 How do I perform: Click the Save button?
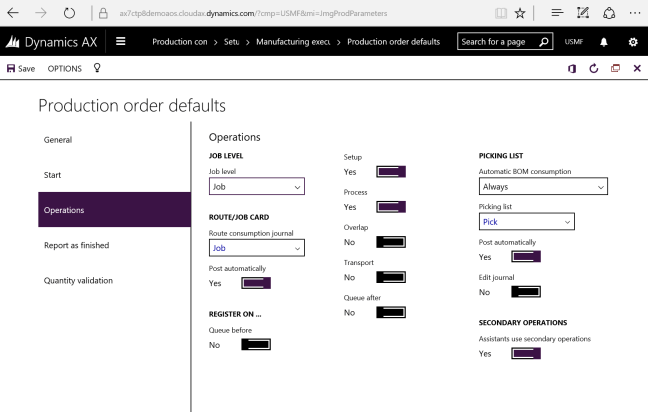(21, 68)
